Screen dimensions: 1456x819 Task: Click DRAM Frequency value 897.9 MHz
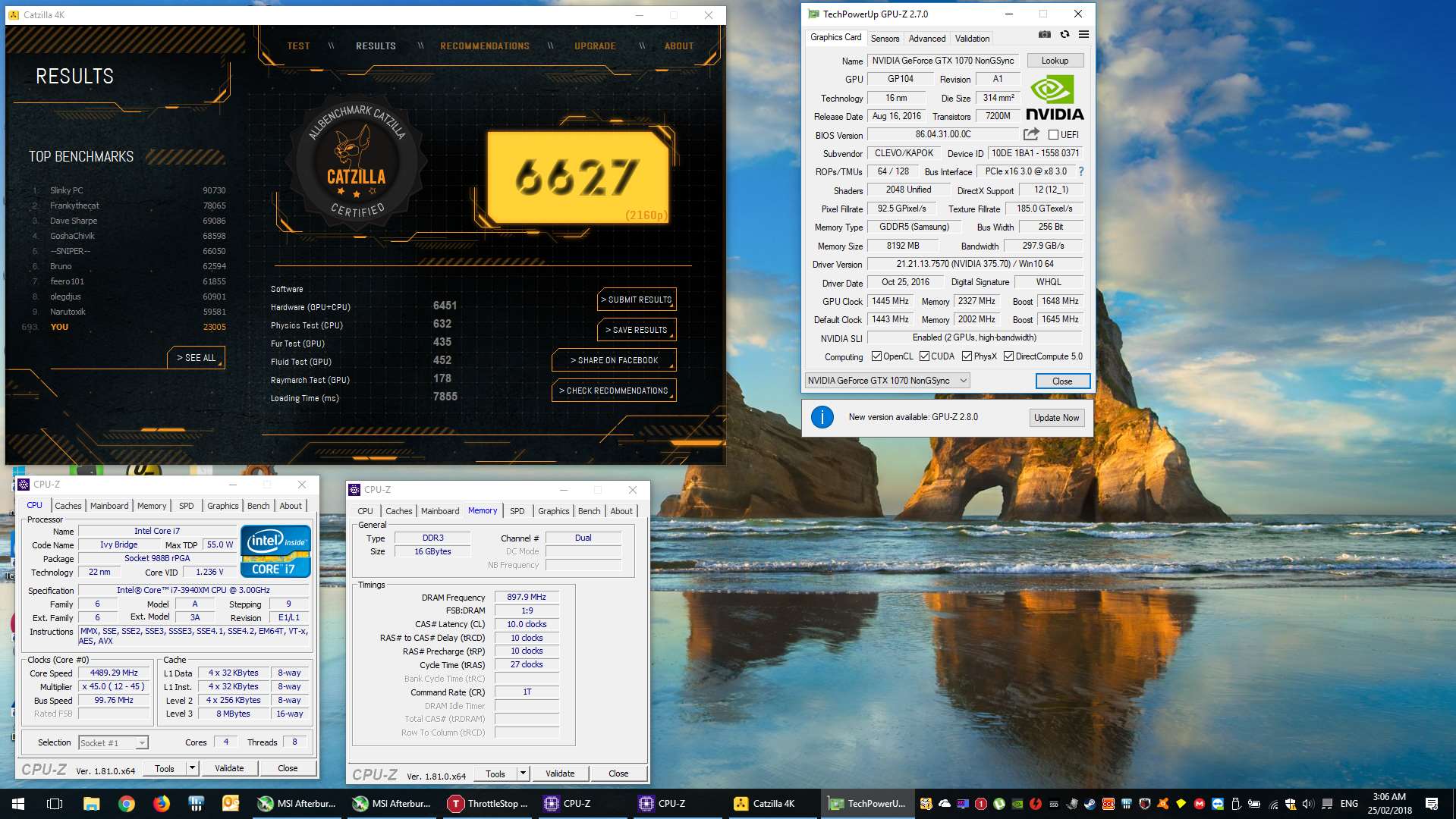click(527, 597)
